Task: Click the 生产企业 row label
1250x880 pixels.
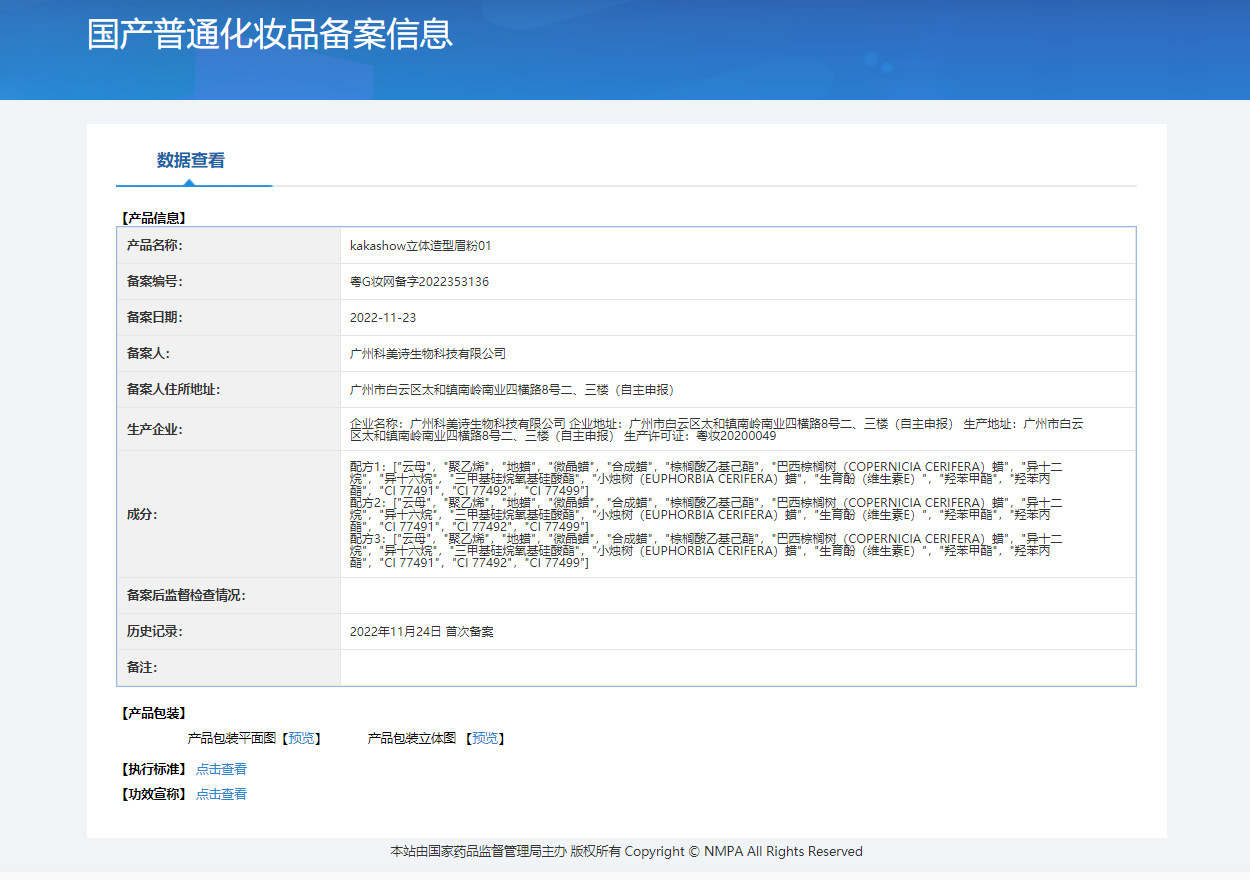Action: pos(155,430)
